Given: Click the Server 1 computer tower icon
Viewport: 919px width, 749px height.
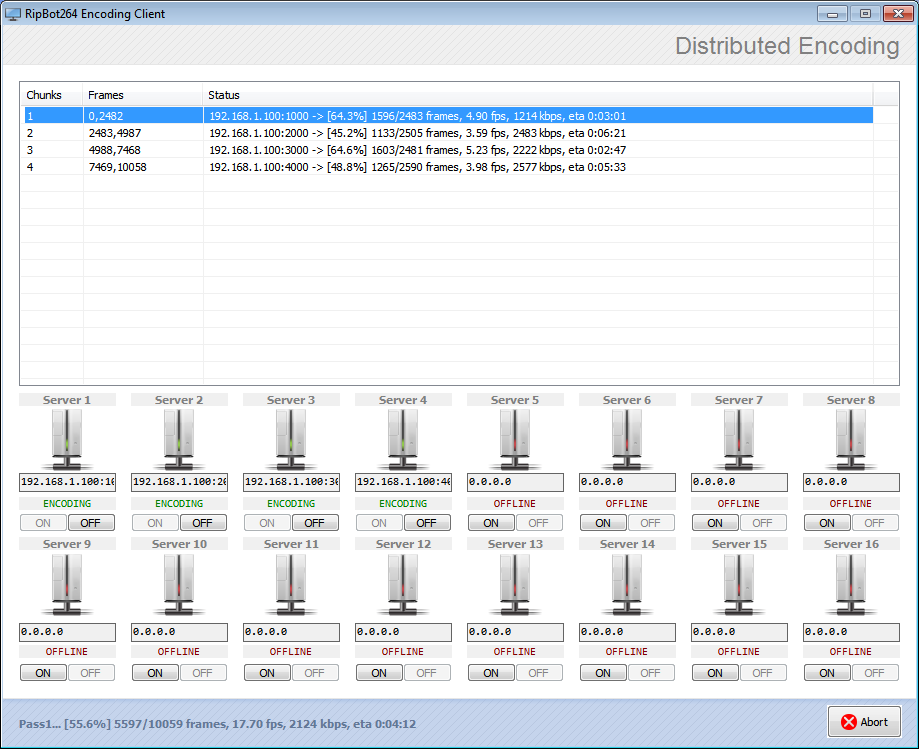Looking at the screenshot, I should pyautogui.click(x=67, y=439).
